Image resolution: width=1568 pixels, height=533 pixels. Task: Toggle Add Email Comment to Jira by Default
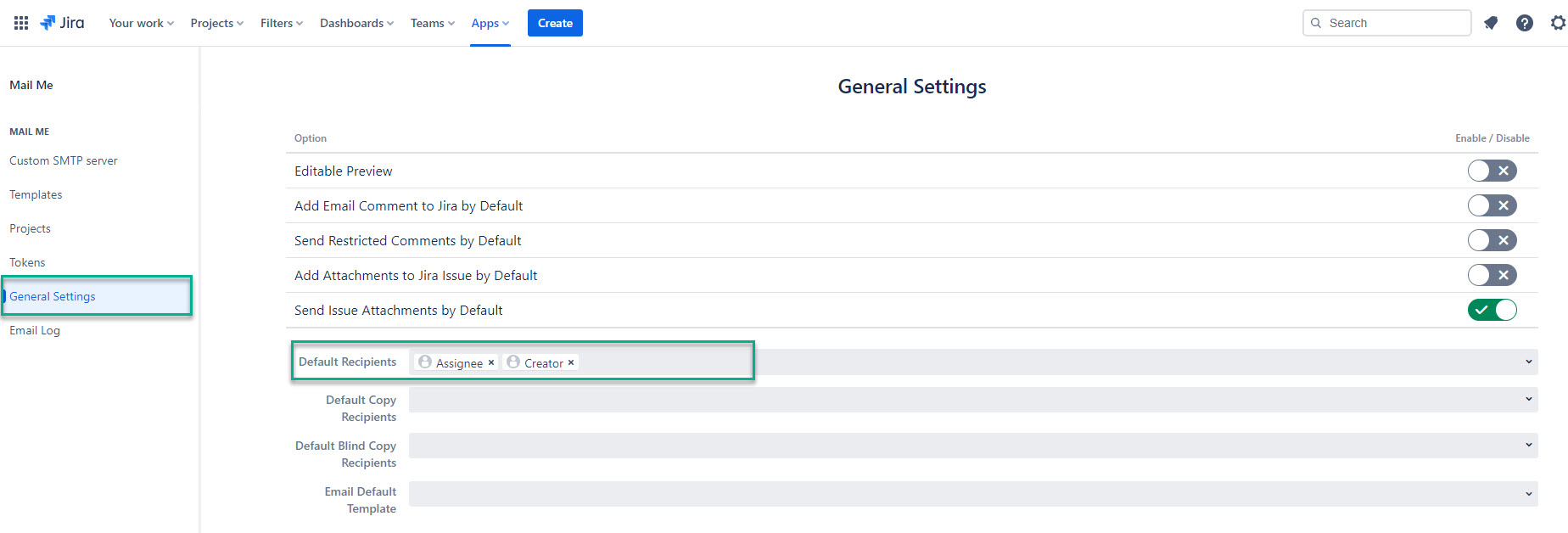click(x=1492, y=205)
